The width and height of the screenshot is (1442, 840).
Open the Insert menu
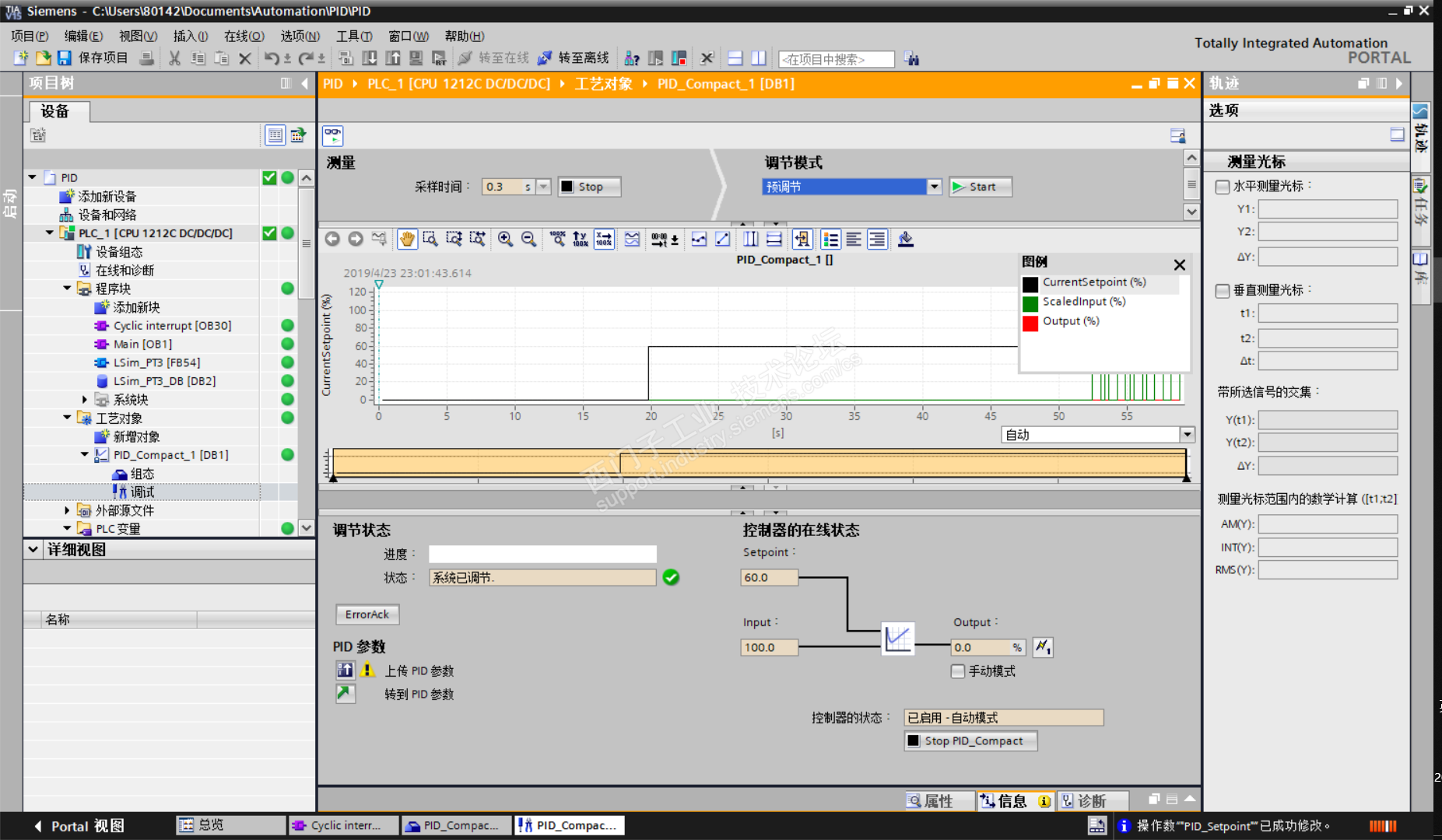coord(191,36)
